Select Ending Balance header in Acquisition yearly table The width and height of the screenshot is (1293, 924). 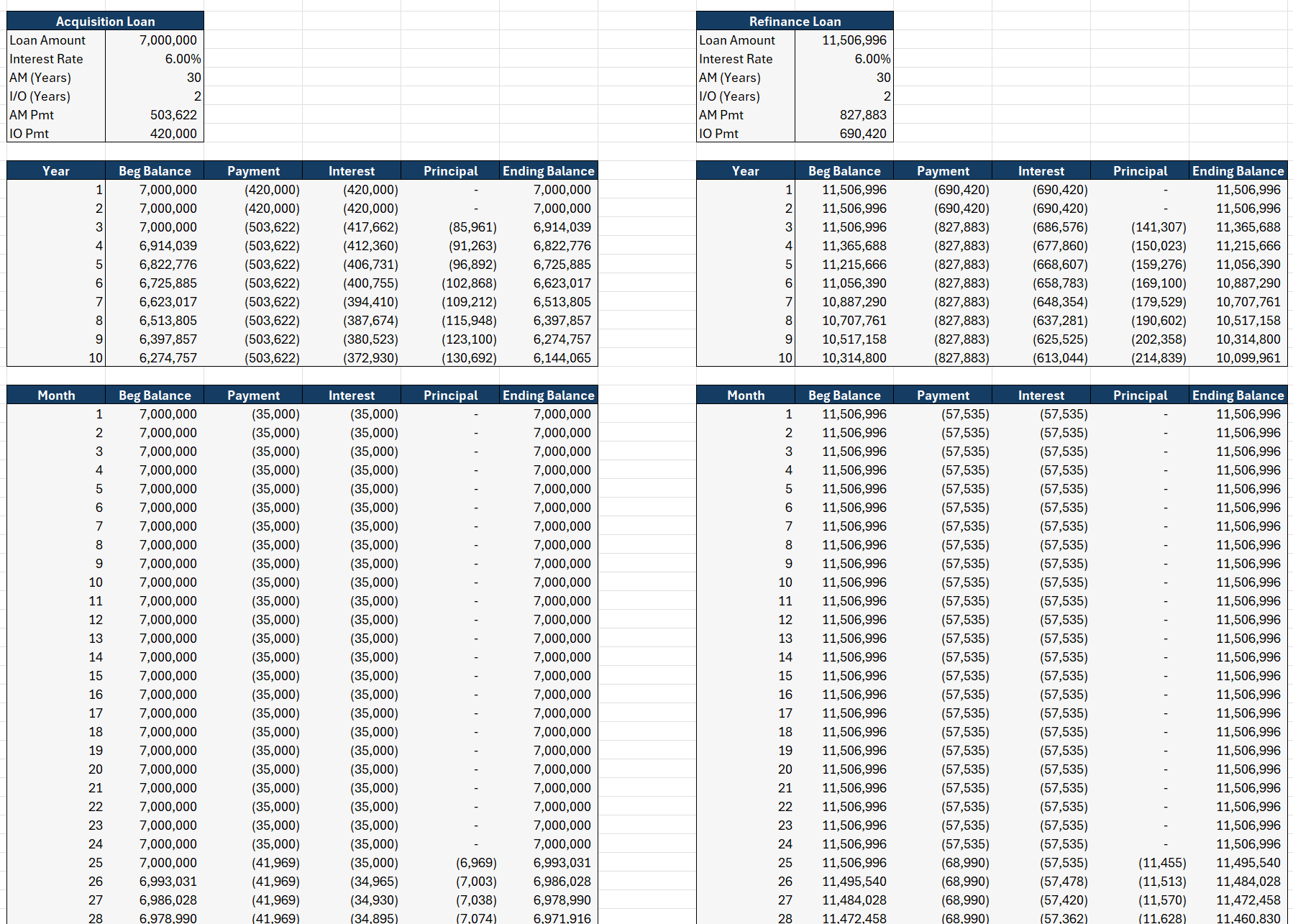click(549, 170)
